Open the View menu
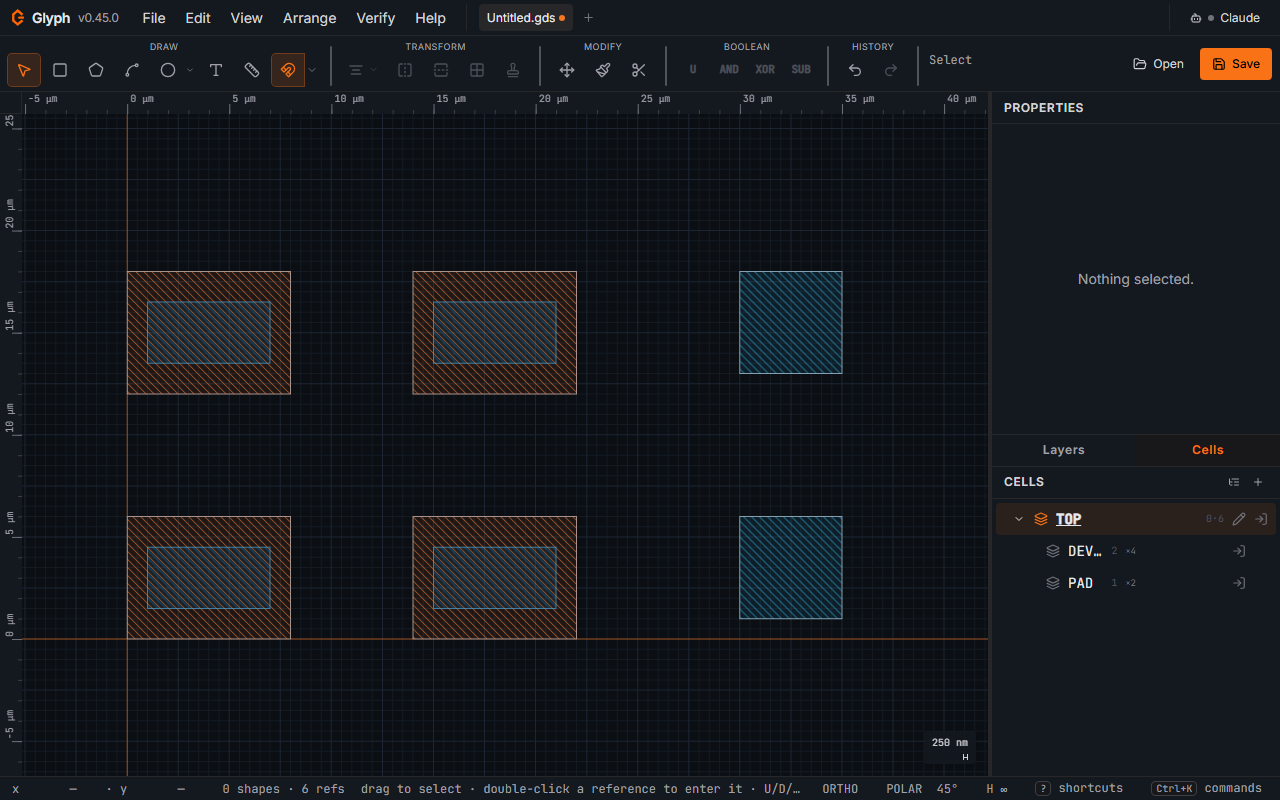This screenshot has width=1280, height=800. click(x=246, y=18)
